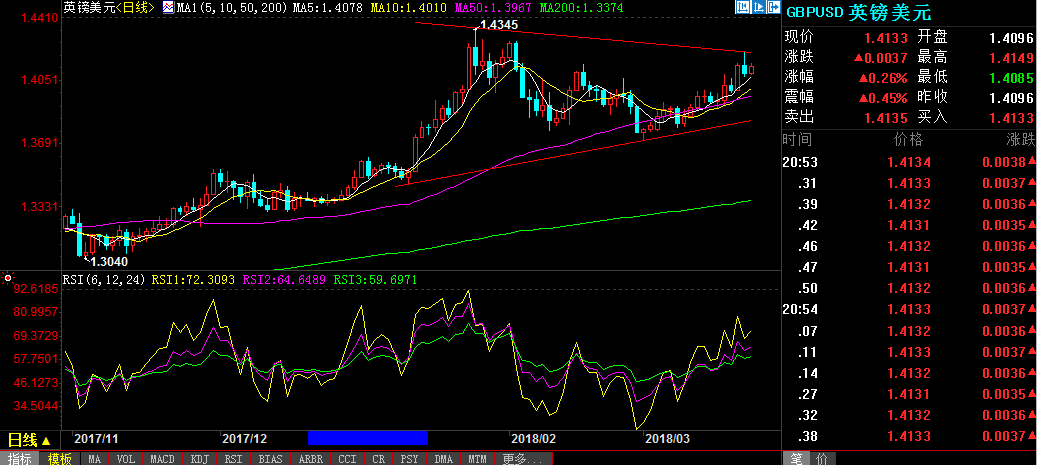Open the 笔 tick detail tab
Viewport: 1037px width, 465px height.
pos(797,458)
